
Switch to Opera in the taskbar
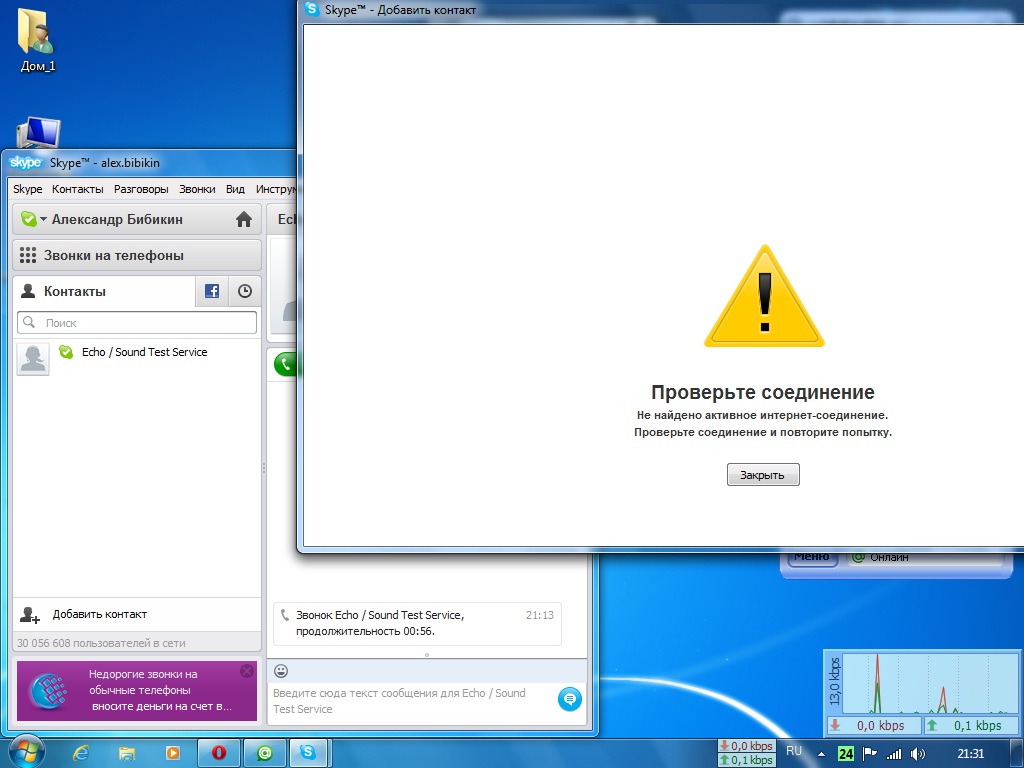point(219,753)
